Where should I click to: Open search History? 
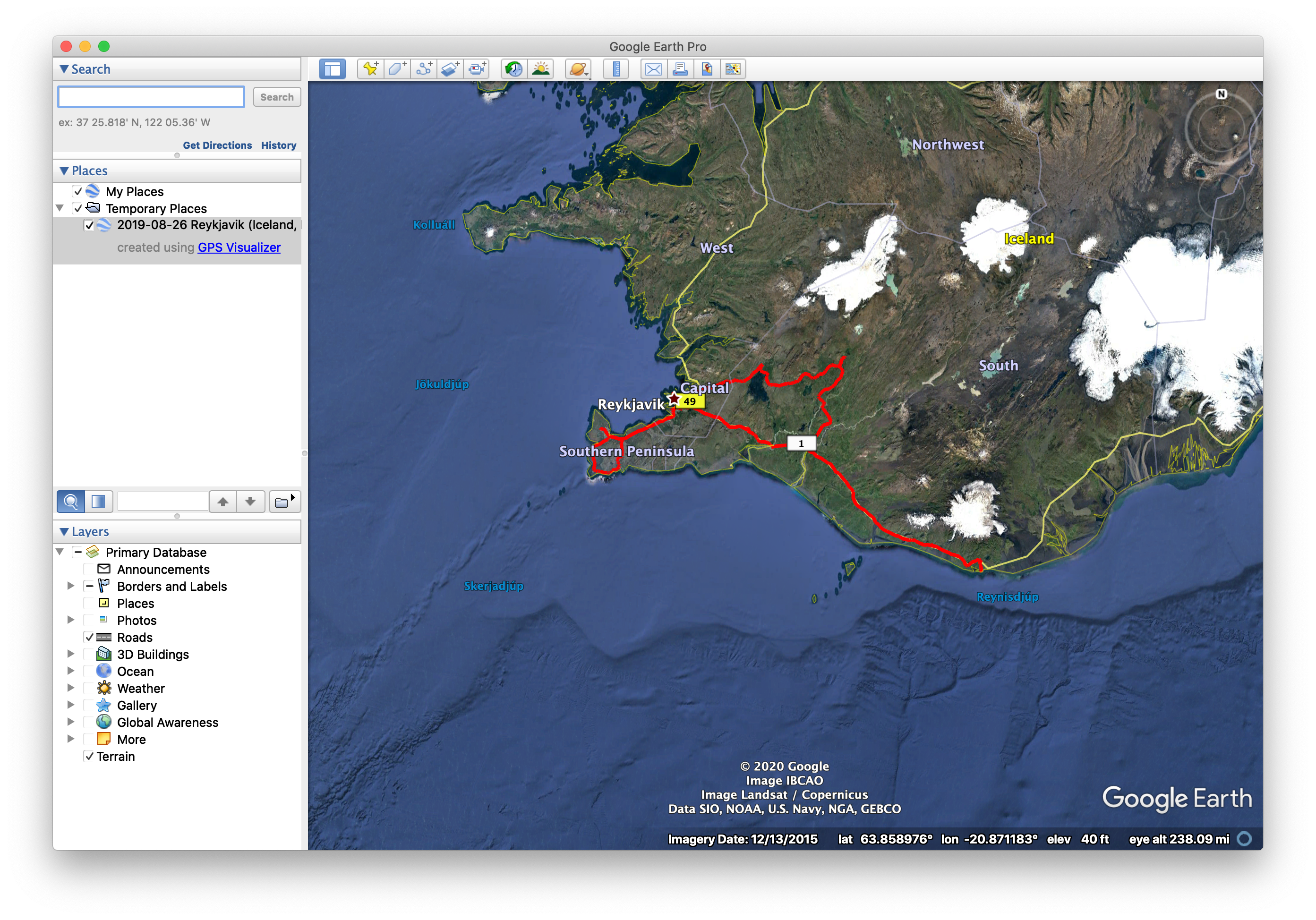(279, 145)
